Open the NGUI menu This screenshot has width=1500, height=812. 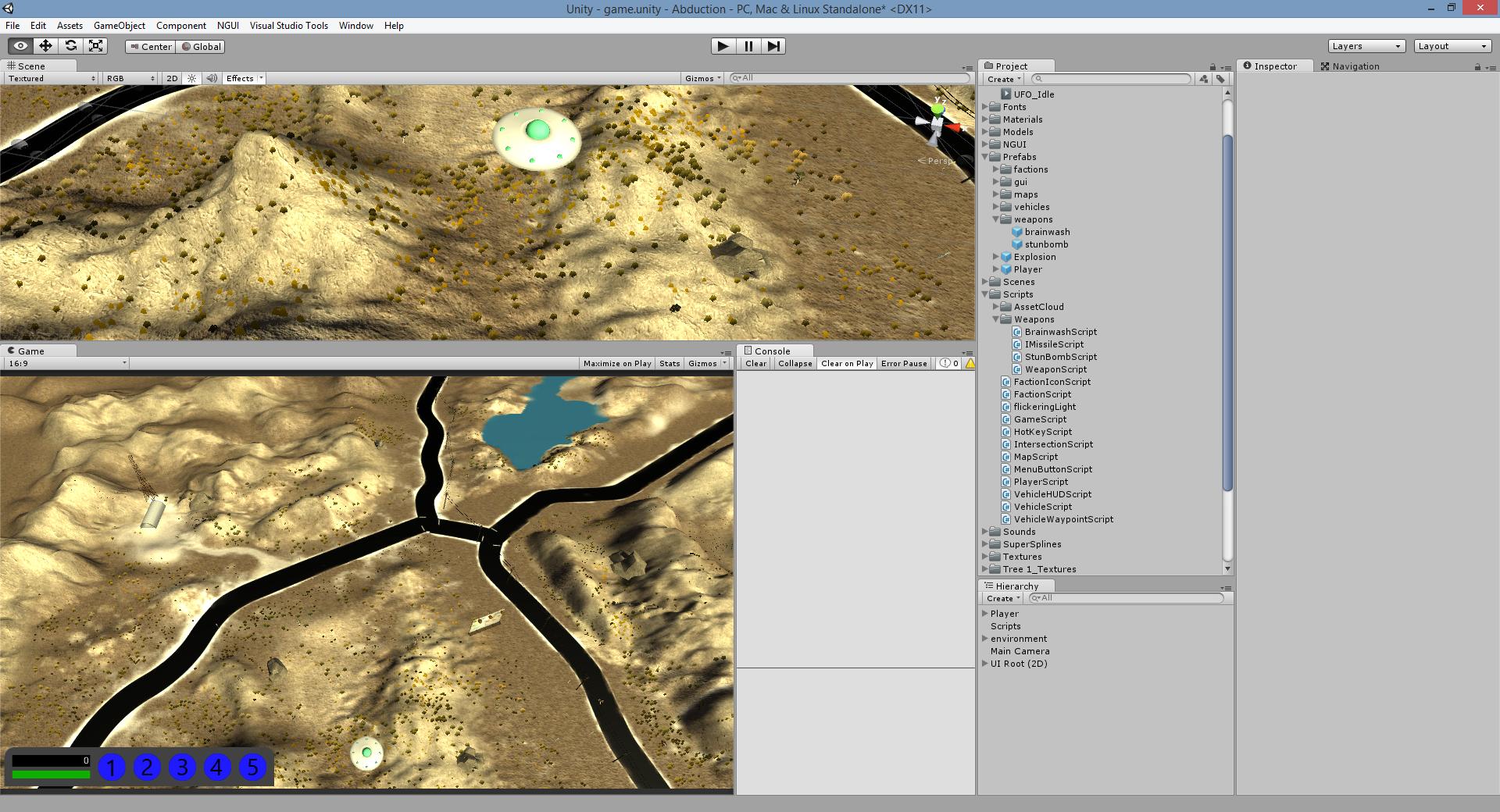(227, 26)
